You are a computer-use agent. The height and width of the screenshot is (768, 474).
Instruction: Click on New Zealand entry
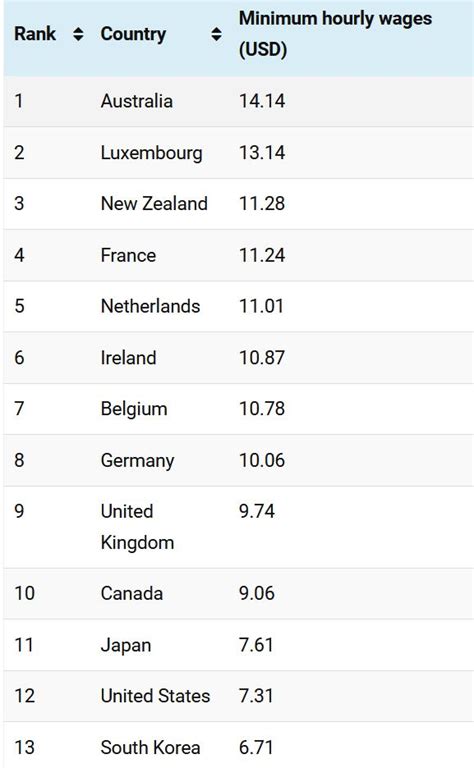click(x=154, y=203)
